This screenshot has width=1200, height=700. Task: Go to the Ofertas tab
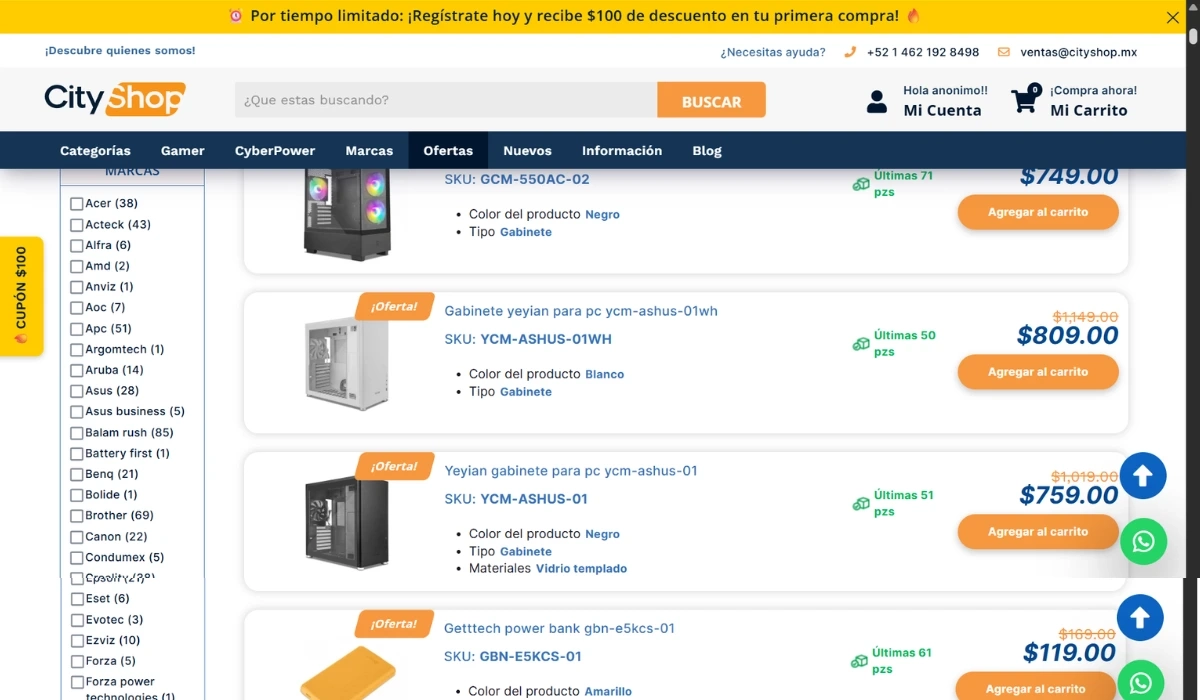pyautogui.click(x=448, y=151)
